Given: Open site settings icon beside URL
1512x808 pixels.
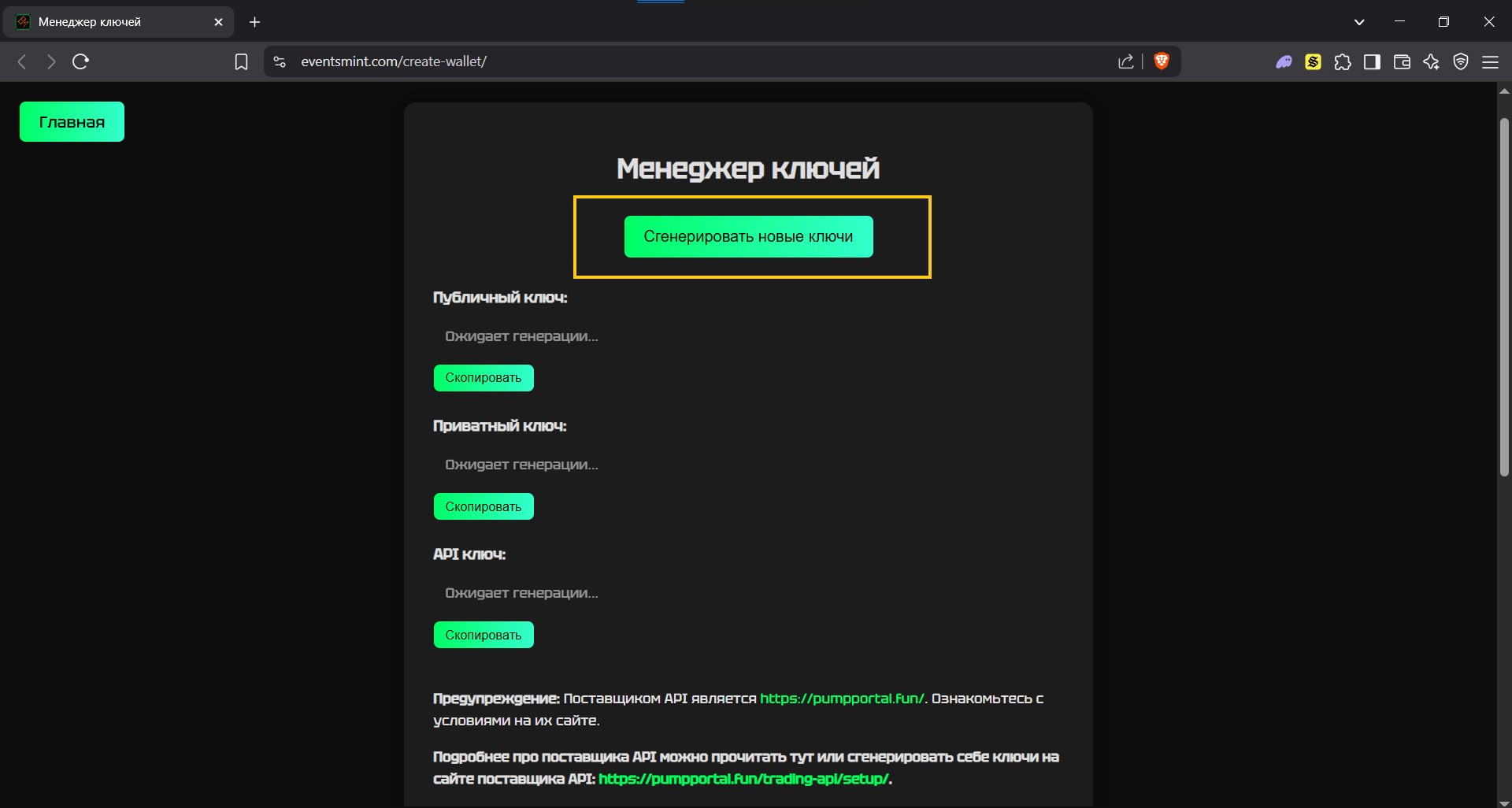Looking at the screenshot, I should (280, 61).
